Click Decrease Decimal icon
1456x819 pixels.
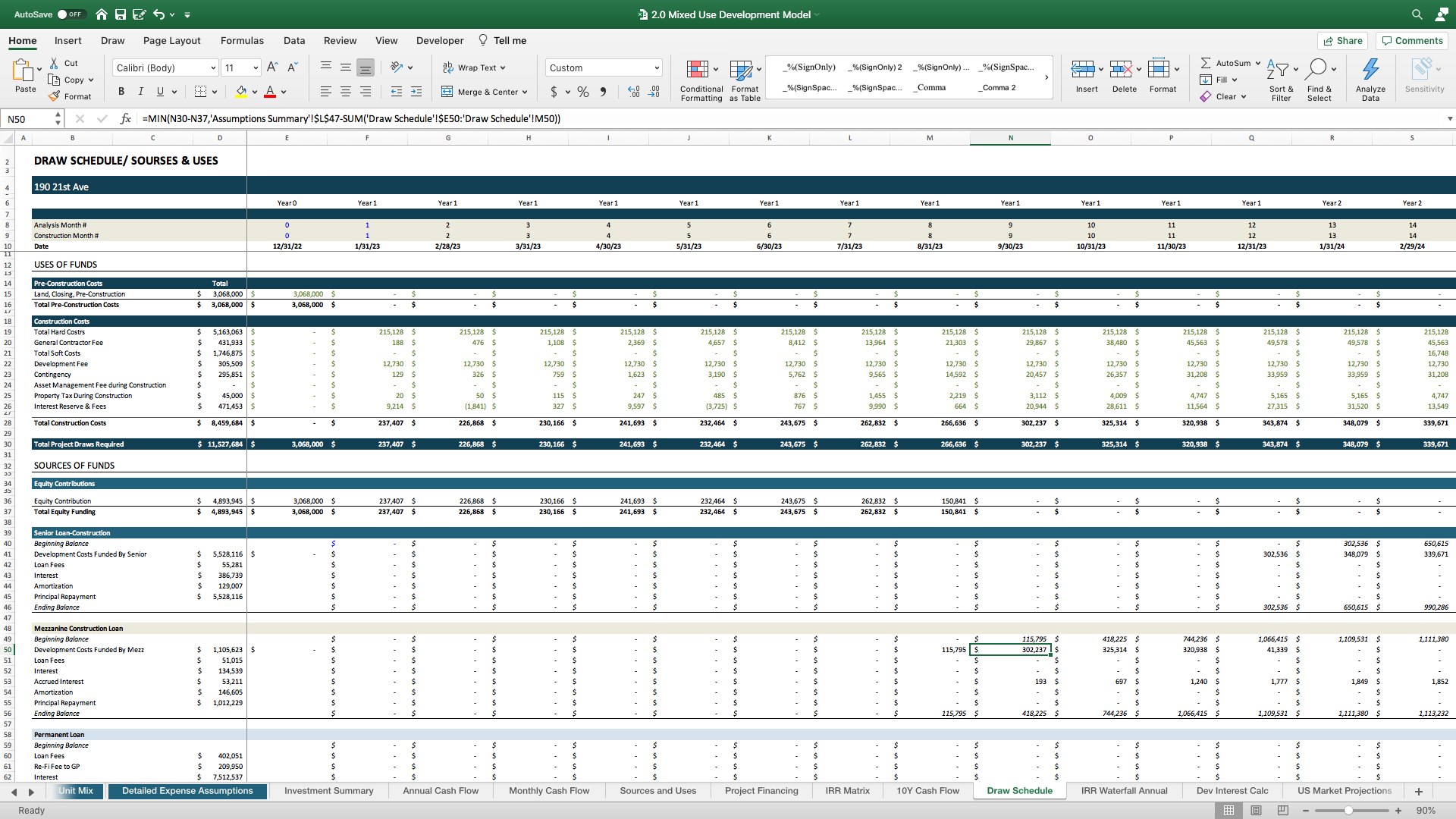pos(654,92)
